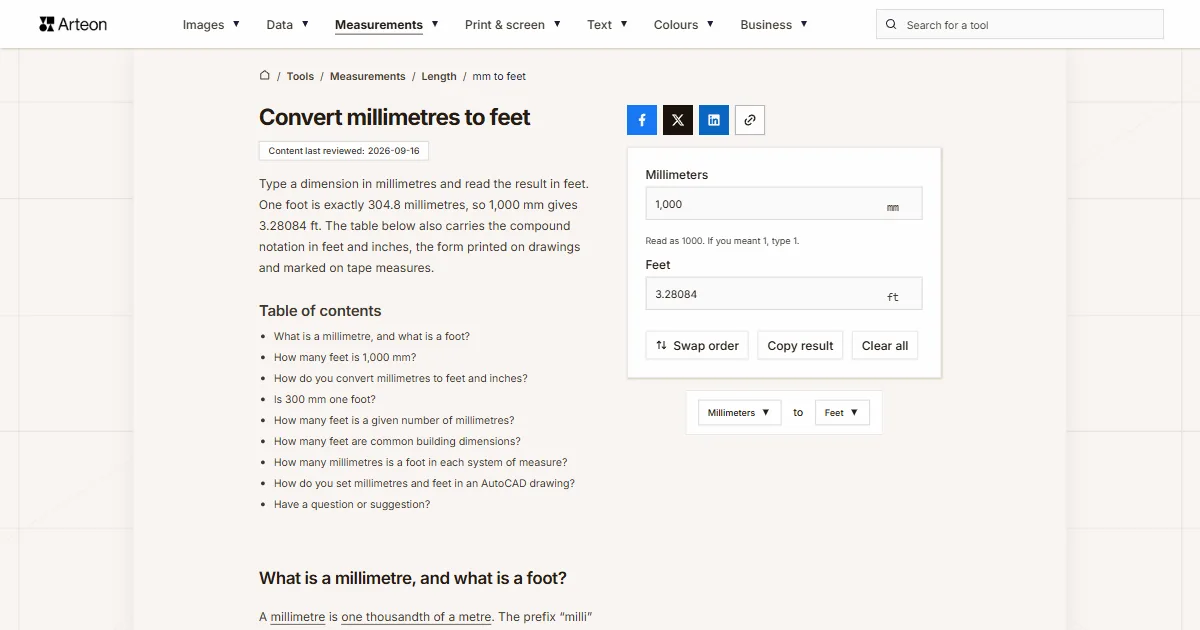Jump to 'How many feet is a given number of millimetres?'
1200x630 pixels.
pyautogui.click(x=394, y=420)
